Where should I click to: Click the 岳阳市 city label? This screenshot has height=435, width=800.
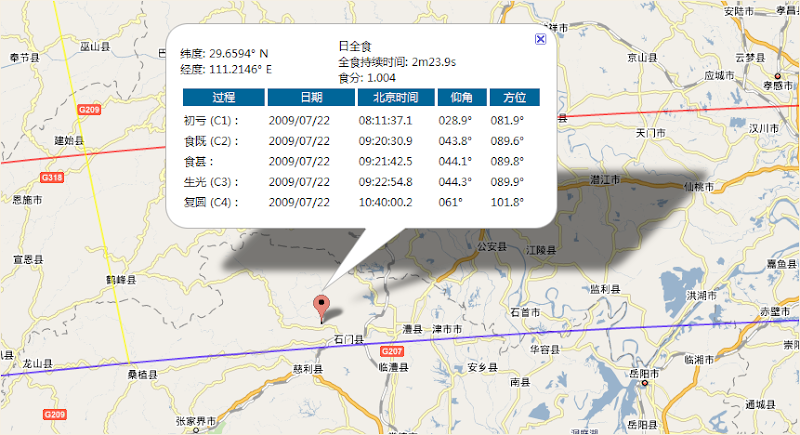(644, 374)
